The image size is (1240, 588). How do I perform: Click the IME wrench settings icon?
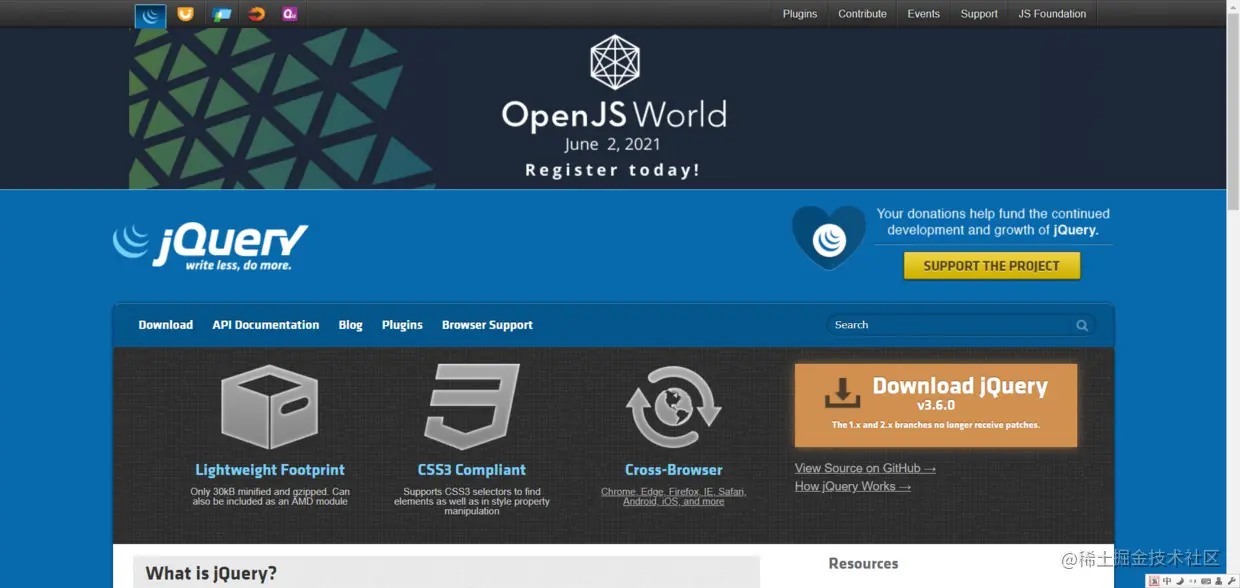coord(1232,581)
